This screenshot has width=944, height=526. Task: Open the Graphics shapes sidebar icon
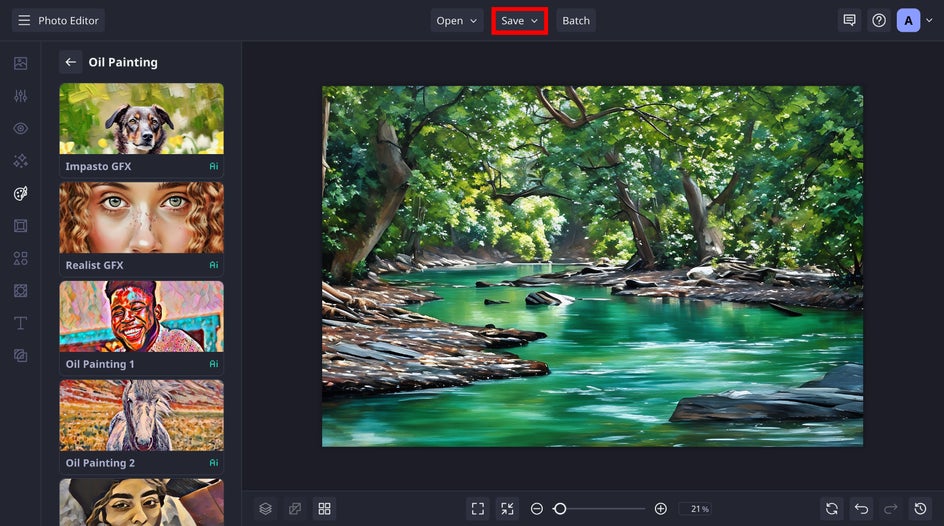click(x=20, y=258)
